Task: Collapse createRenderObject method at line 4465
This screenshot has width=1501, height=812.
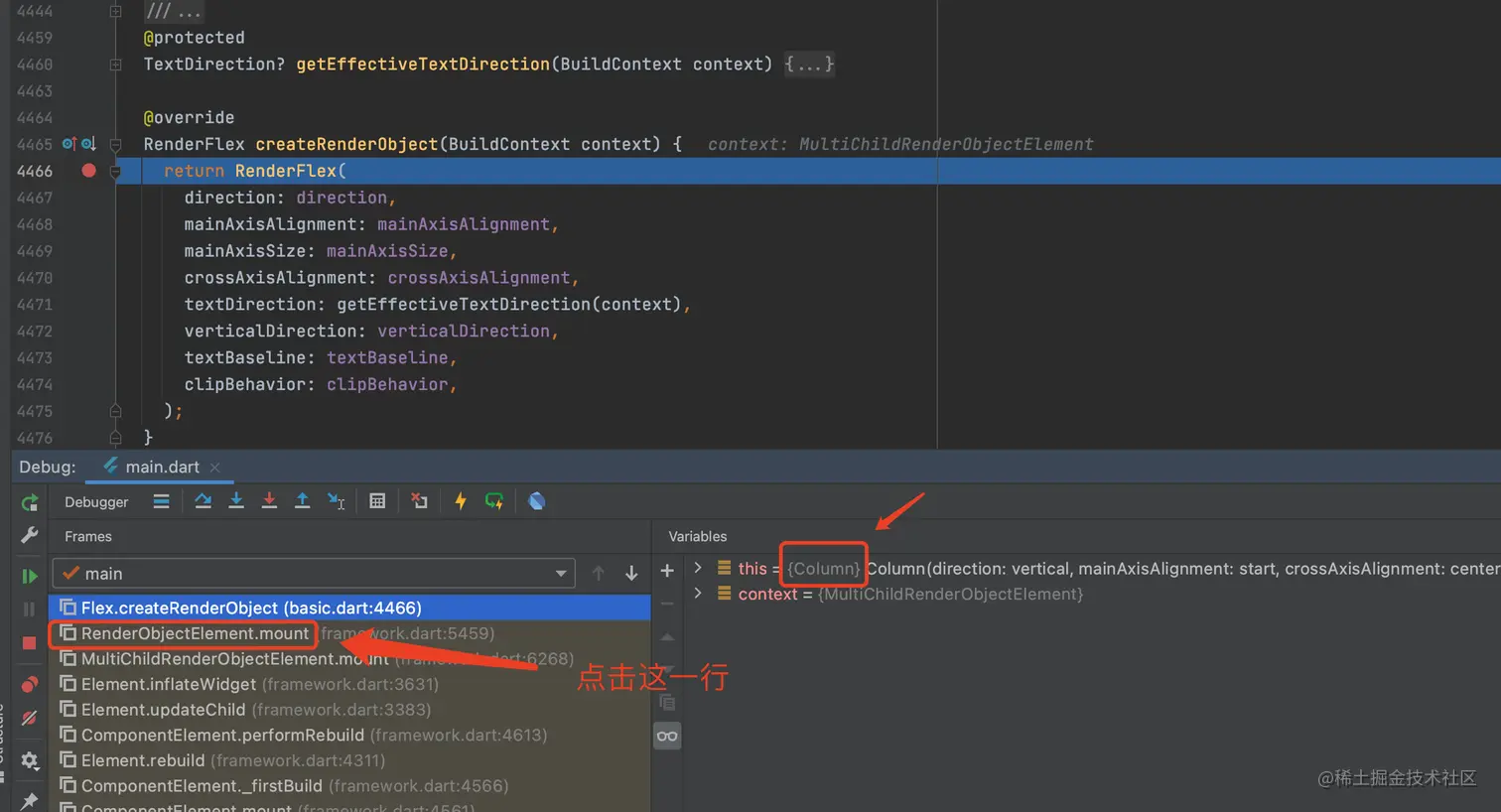Action: point(115,144)
